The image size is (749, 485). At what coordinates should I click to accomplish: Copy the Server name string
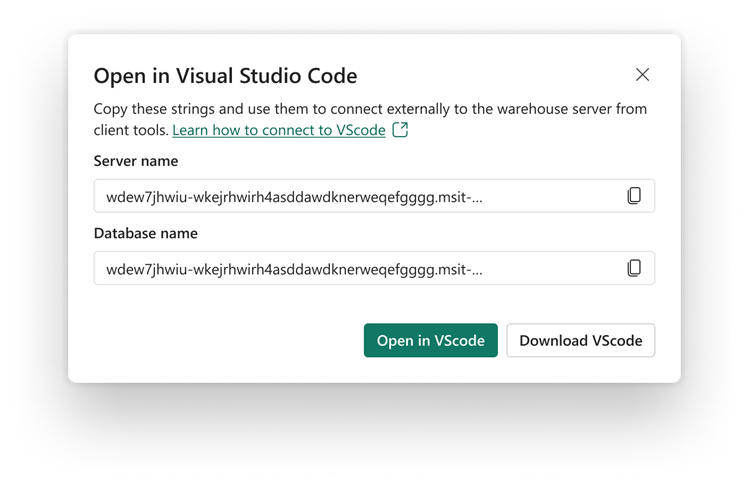634,195
